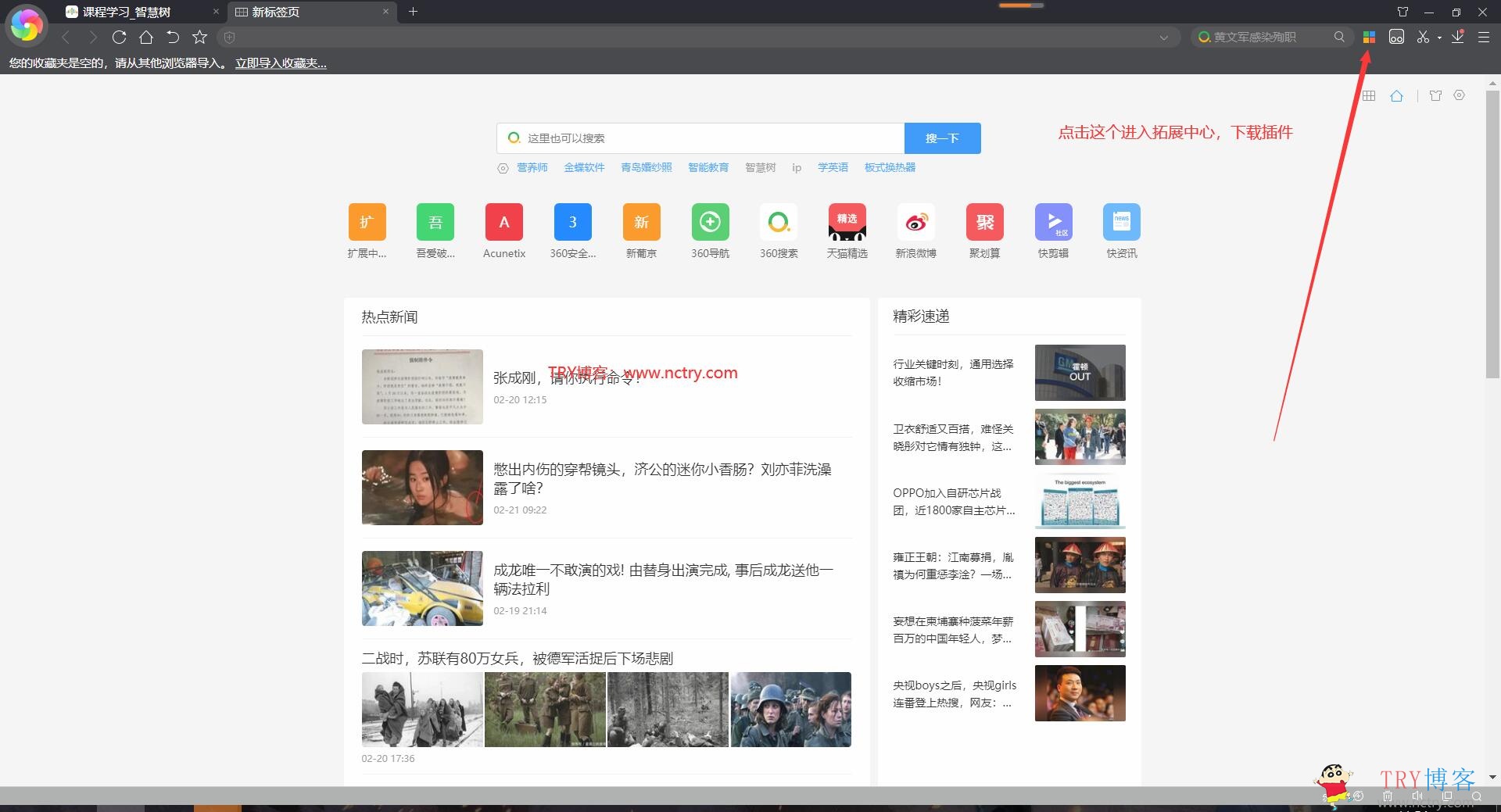This screenshot has height=812, width=1501.
Task: Open new tab page settings gear
Action: [x=1460, y=95]
